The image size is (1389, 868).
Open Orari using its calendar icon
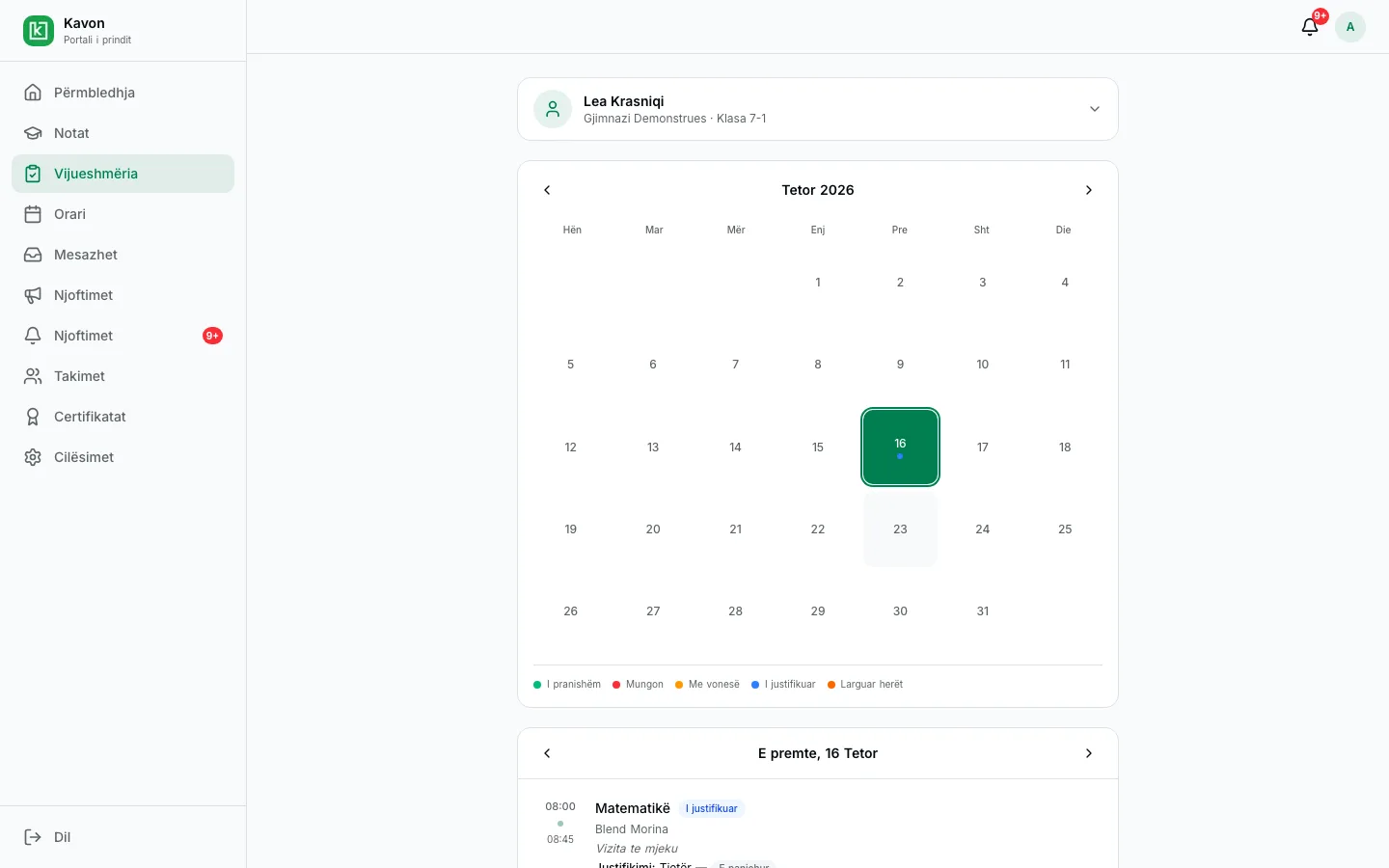(x=33, y=214)
